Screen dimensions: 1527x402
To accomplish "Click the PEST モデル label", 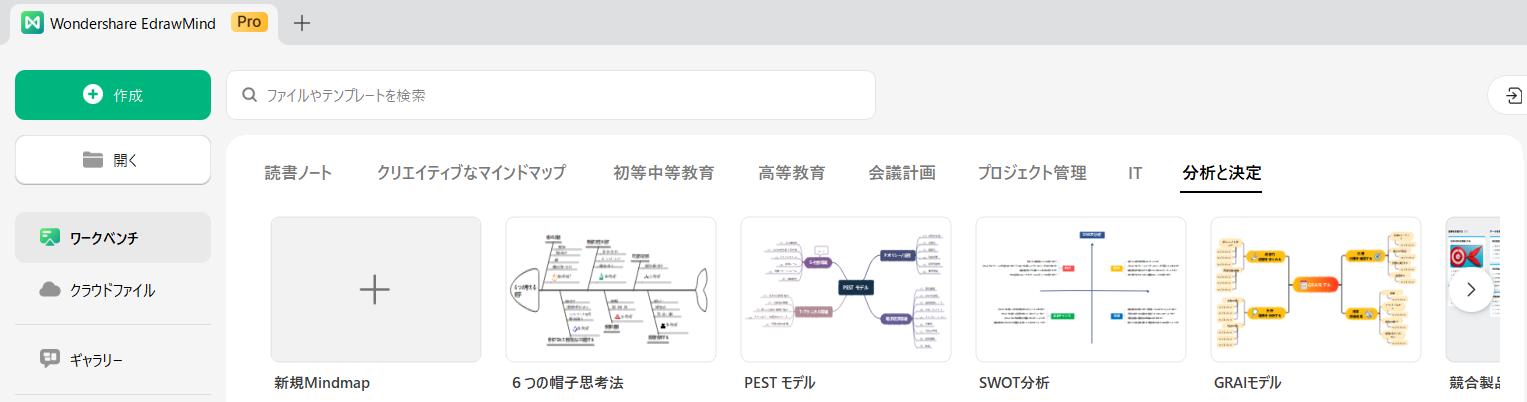I will [x=780, y=382].
